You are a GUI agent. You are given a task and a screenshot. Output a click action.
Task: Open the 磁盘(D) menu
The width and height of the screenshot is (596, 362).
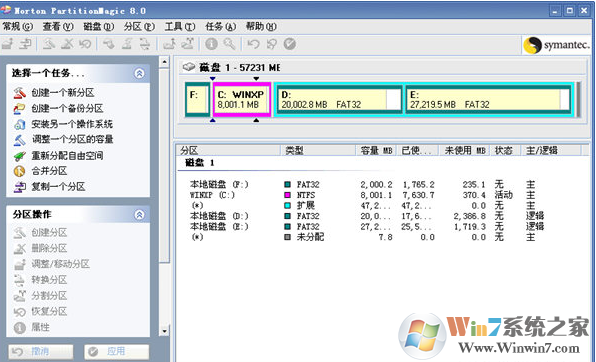[x=98, y=26]
